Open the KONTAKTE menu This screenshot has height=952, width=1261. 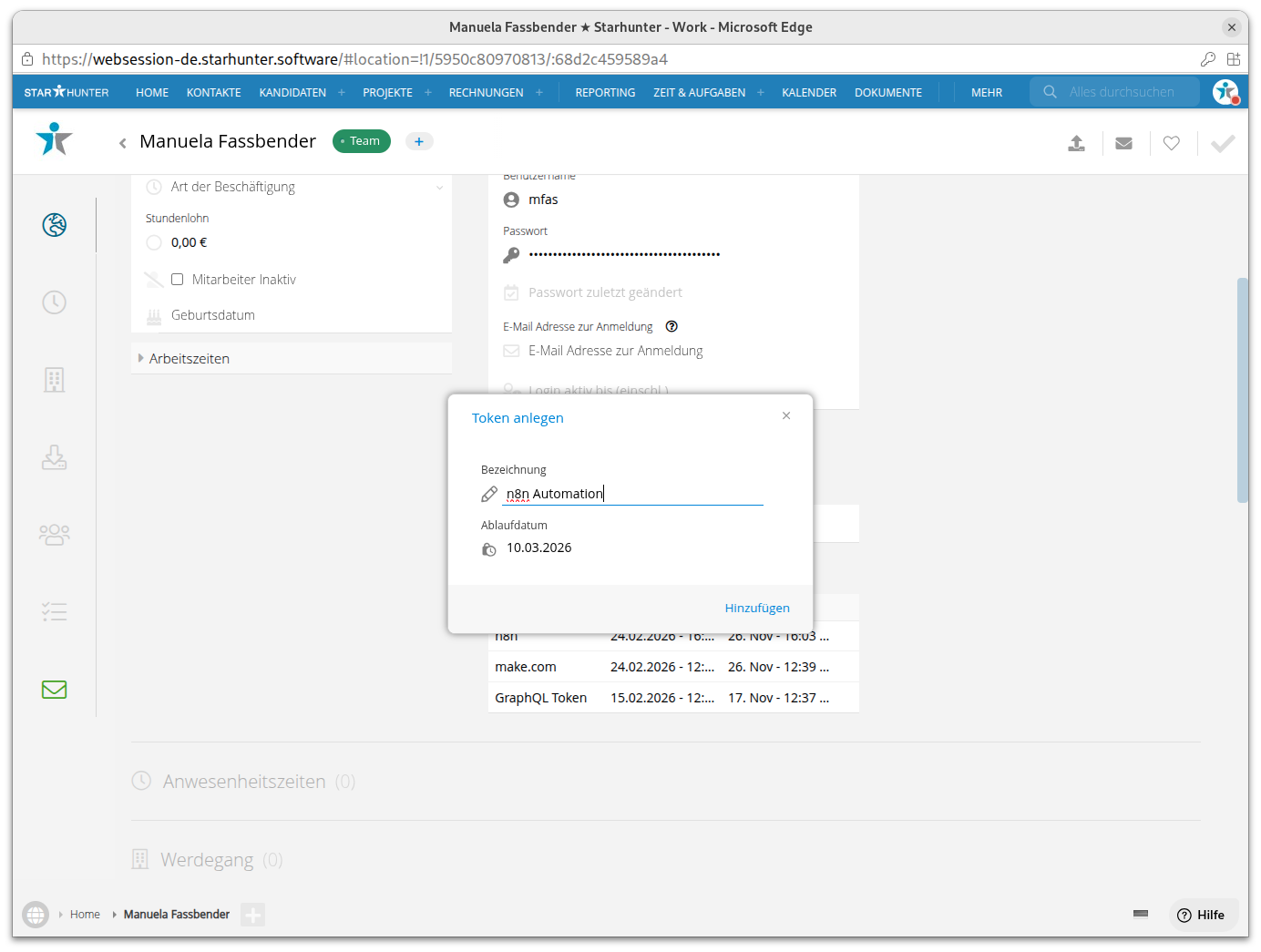point(214,93)
